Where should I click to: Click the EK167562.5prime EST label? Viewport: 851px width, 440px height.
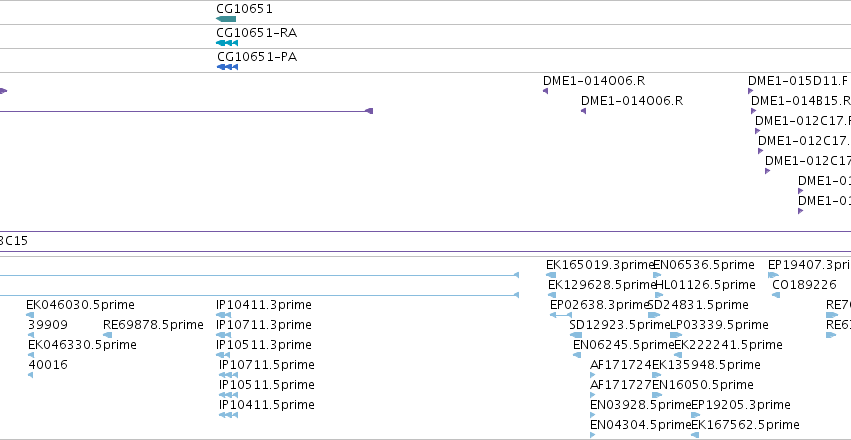coord(745,425)
